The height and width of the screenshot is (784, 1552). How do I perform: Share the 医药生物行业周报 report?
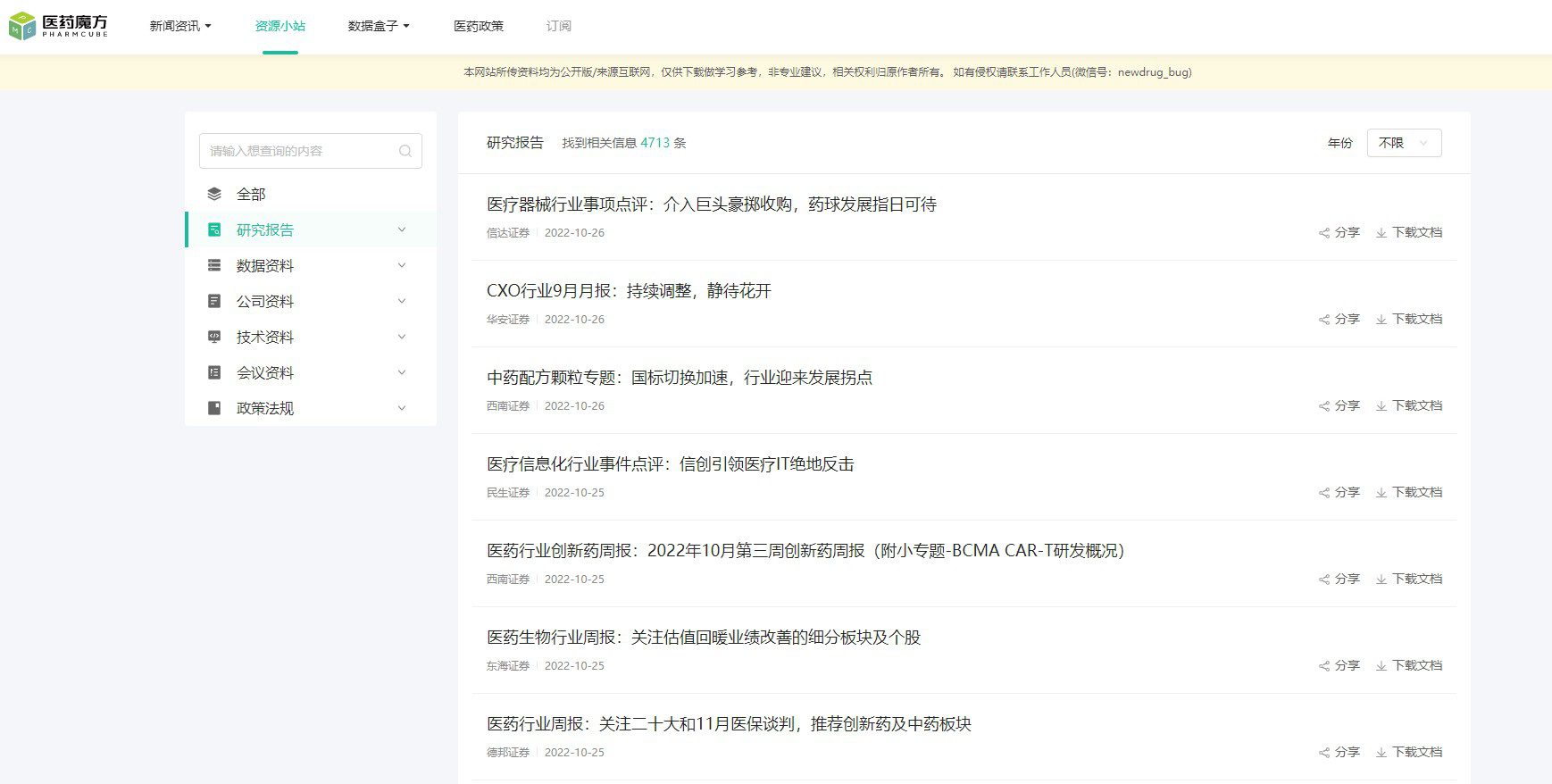(1339, 665)
